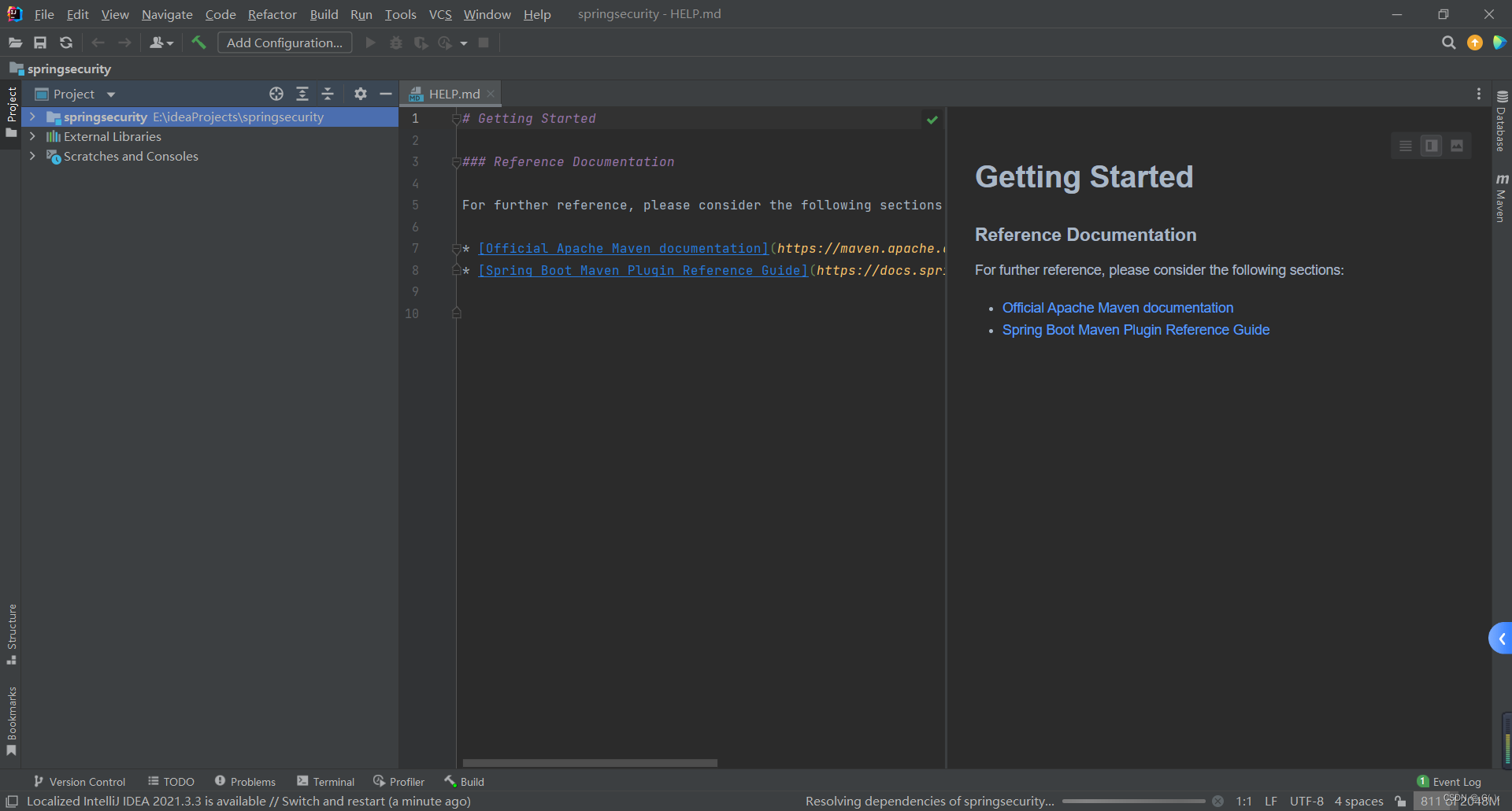Open the Structure tool window
The image size is (1512, 811).
tap(12, 634)
